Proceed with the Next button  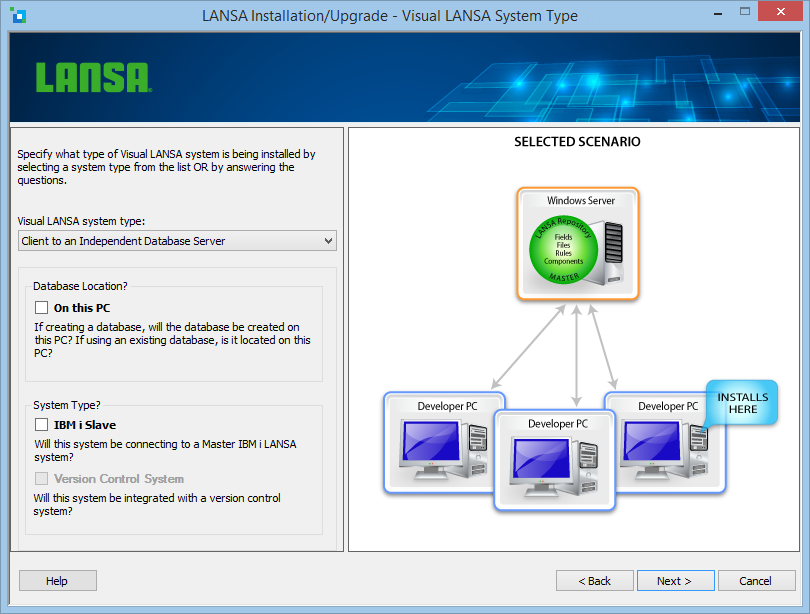click(676, 580)
